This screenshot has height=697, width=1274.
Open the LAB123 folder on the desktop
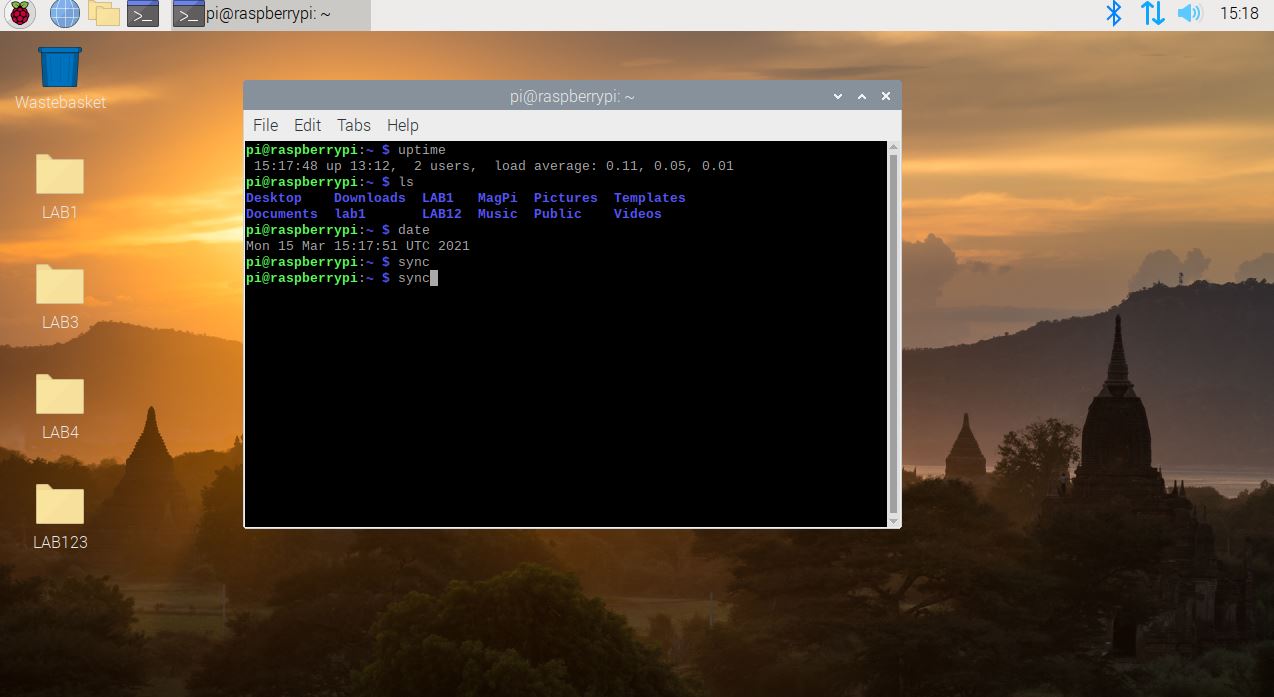point(59,503)
